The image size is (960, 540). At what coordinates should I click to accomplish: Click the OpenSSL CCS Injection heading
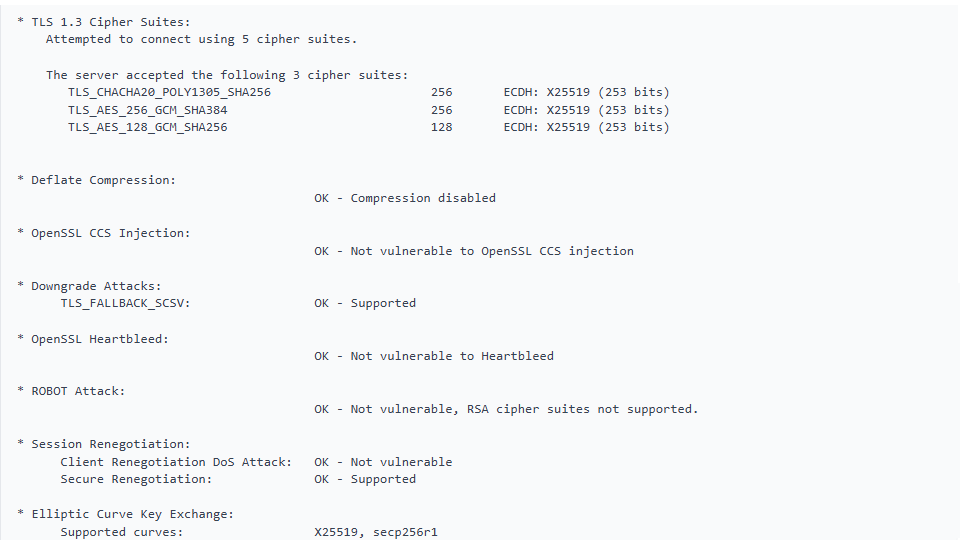(110, 233)
